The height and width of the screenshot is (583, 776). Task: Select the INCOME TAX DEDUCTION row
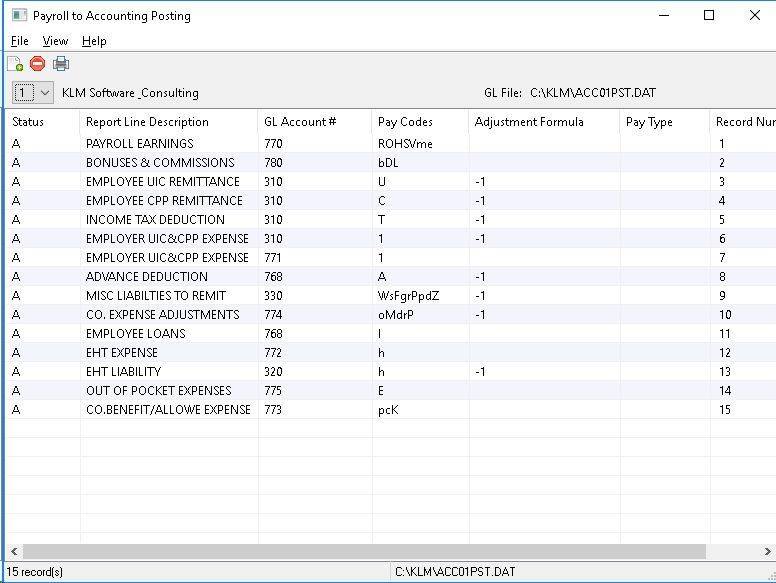click(x=390, y=220)
